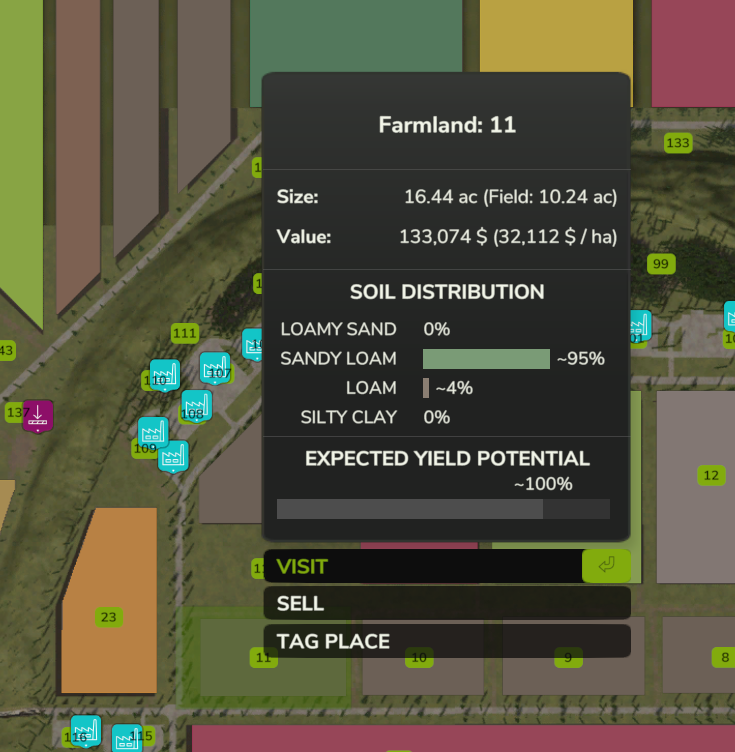Screen dimensions: 735x752
Task: Select farmland number marker 133
Action: click(678, 143)
